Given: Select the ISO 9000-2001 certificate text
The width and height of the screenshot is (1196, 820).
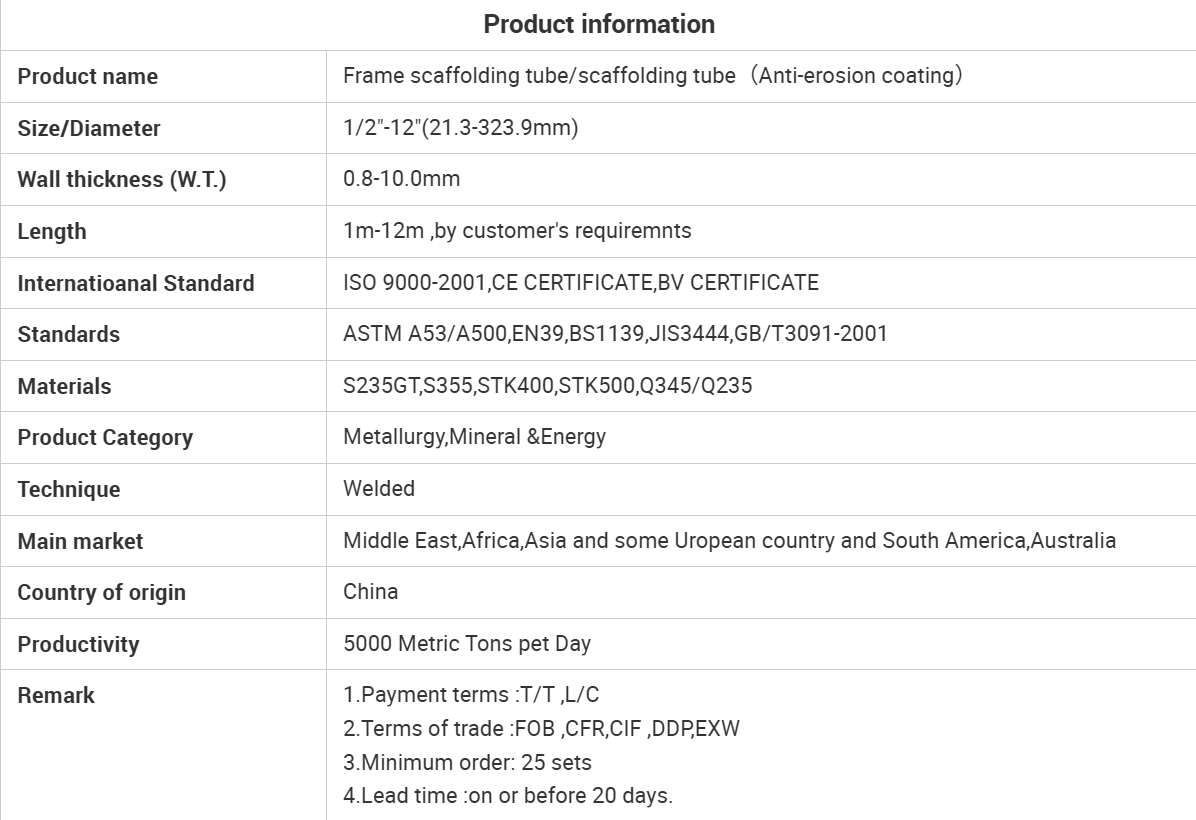Looking at the screenshot, I should (x=580, y=283).
